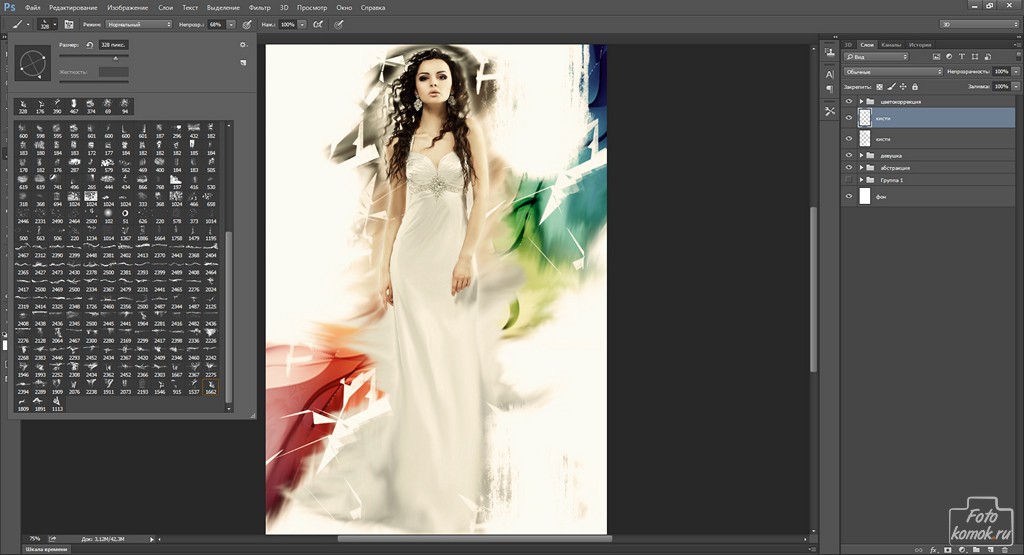Enable airbrush-style build-up icon

[316, 23]
